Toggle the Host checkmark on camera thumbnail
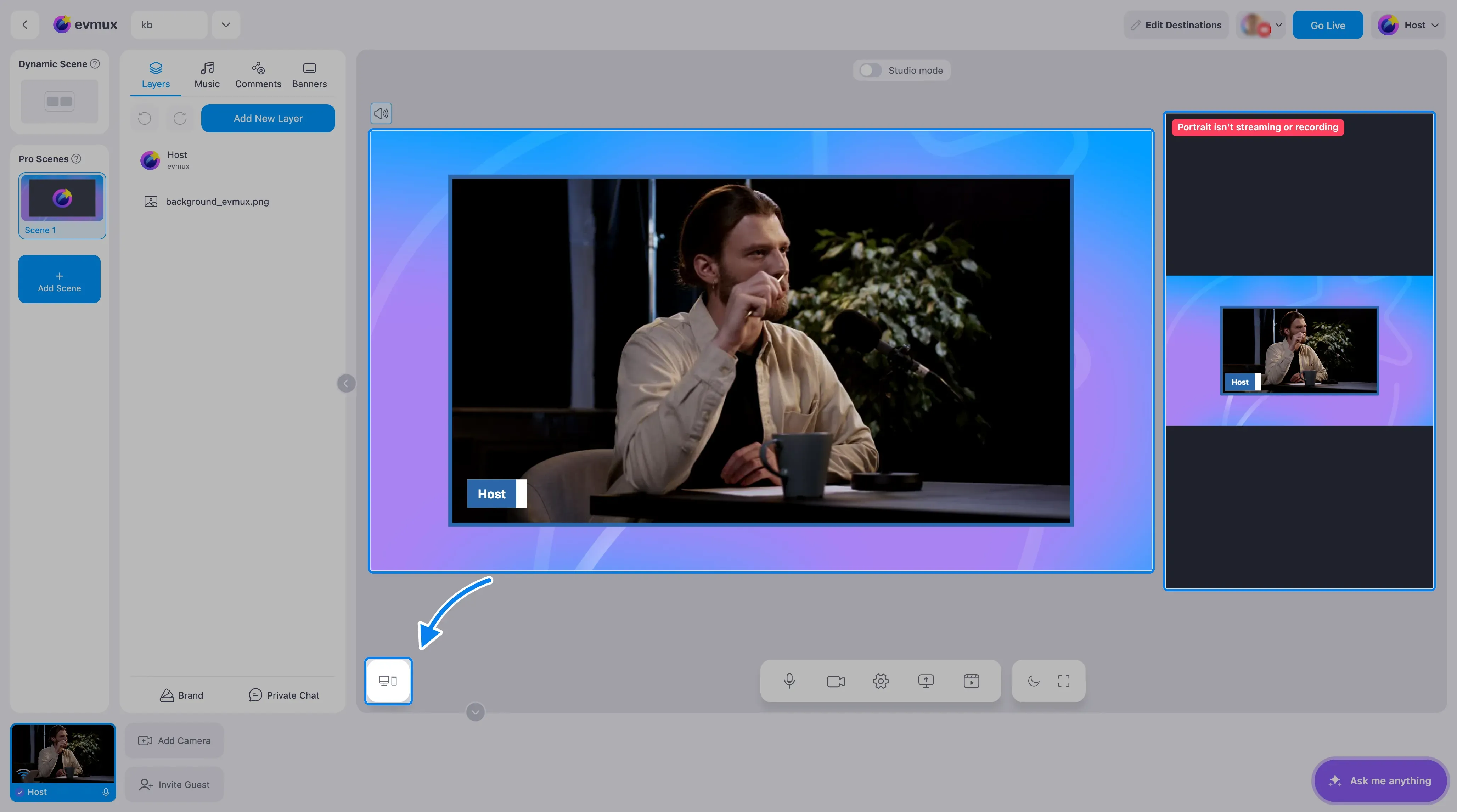The width and height of the screenshot is (1457, 812). pyautogui.click(x=20, y=792)
